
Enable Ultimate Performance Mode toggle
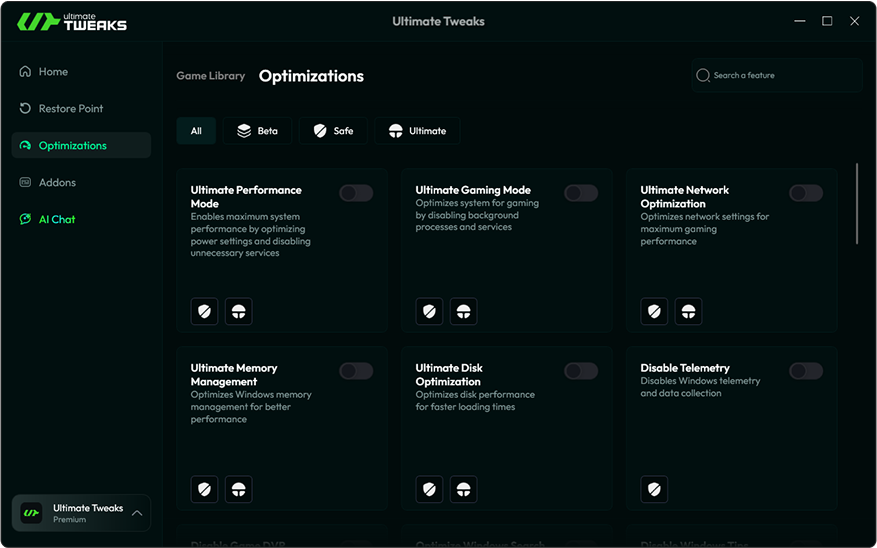(x=356, y=193)
